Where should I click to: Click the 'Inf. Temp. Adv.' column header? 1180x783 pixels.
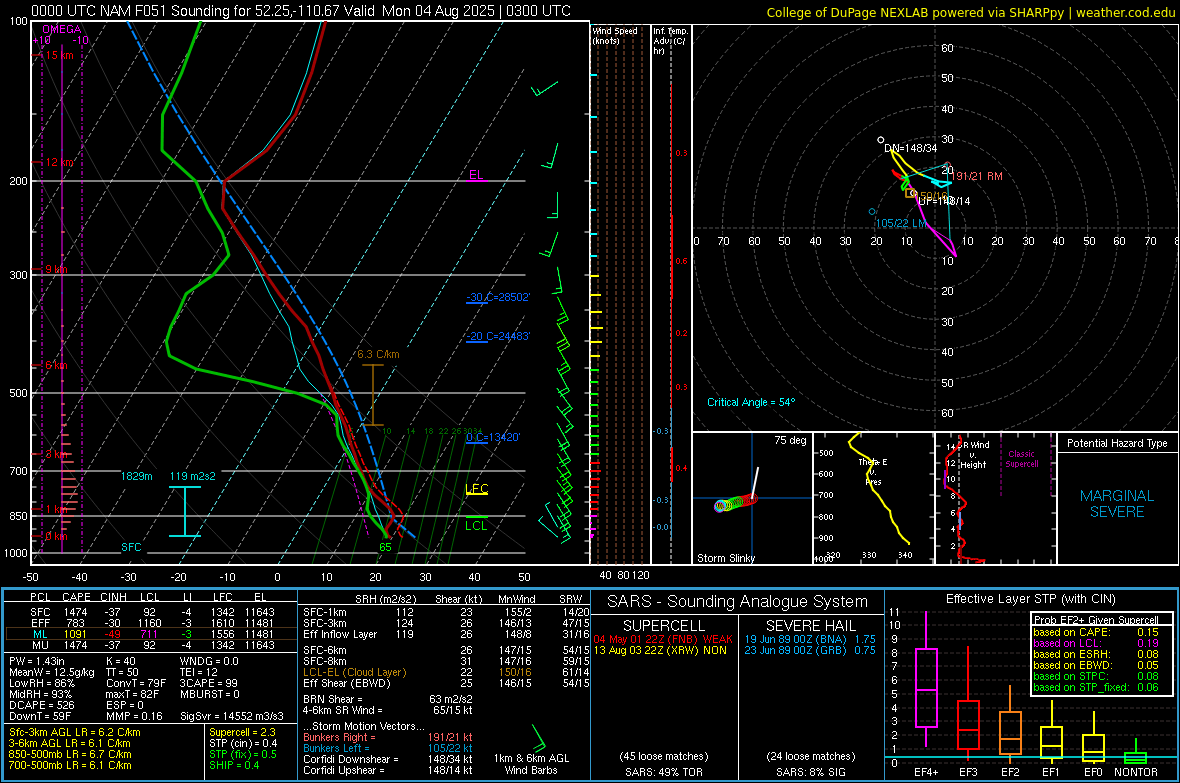(670, 41)
